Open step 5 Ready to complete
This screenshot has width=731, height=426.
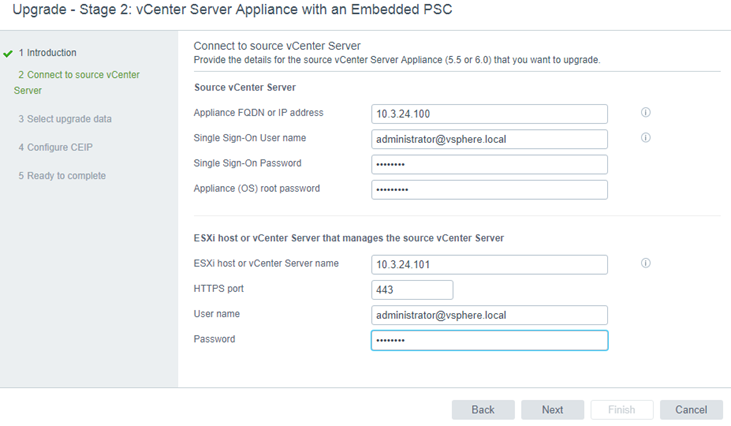pyautogui.click(x=62, y=176)
